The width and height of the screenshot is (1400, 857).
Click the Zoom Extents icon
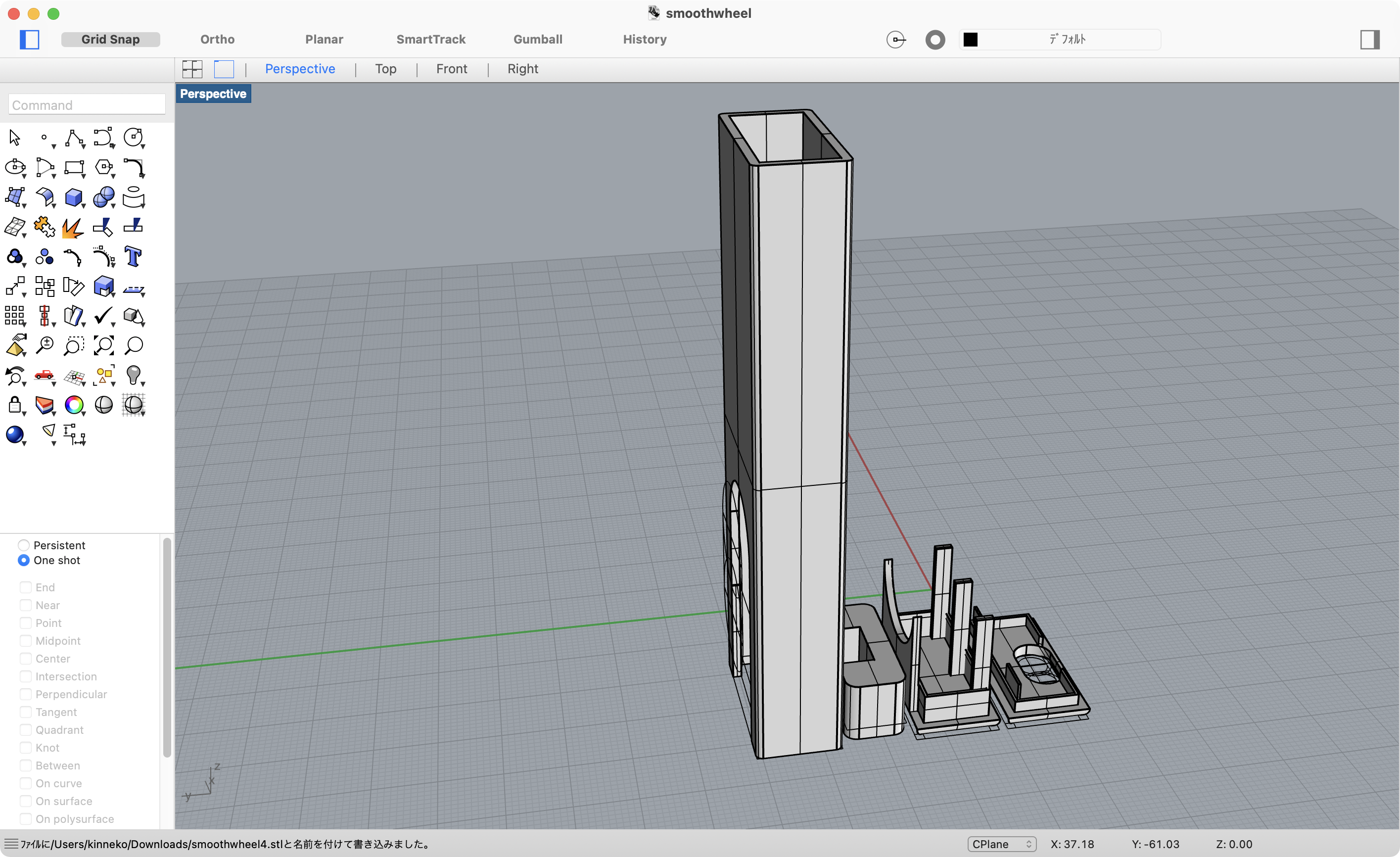(x=103, y=345)
